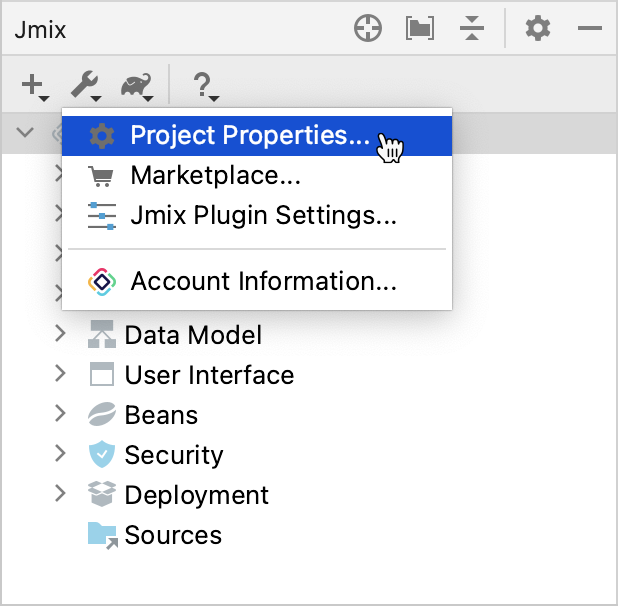618x606 pixels.
Task: Click the locate/select opened file crosshair icon
Action: pos(368,28)
